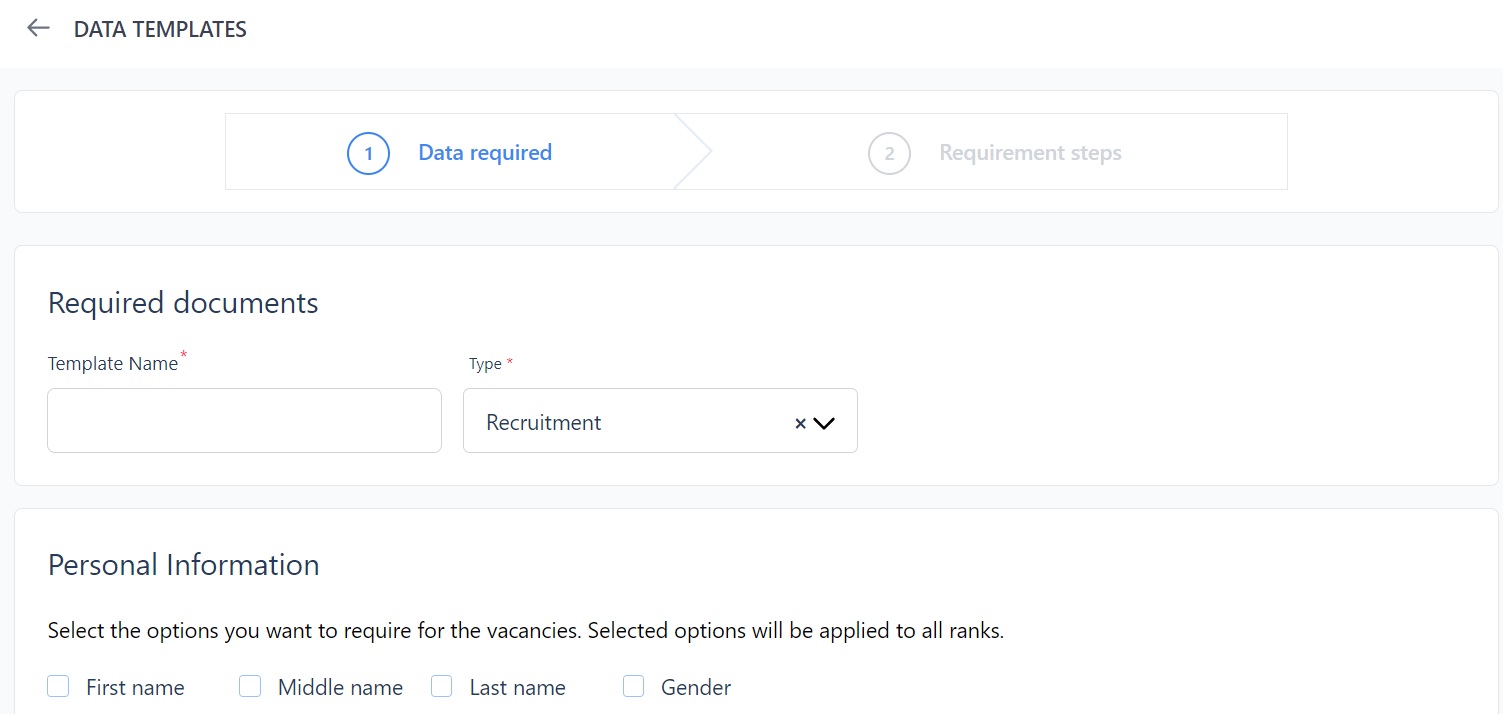Expand the Type dropdown arrow

coord(824,423)
